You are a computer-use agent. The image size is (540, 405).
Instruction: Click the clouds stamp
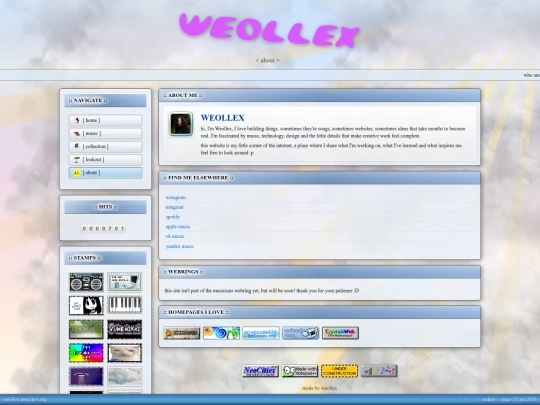(x=124, y=376)
